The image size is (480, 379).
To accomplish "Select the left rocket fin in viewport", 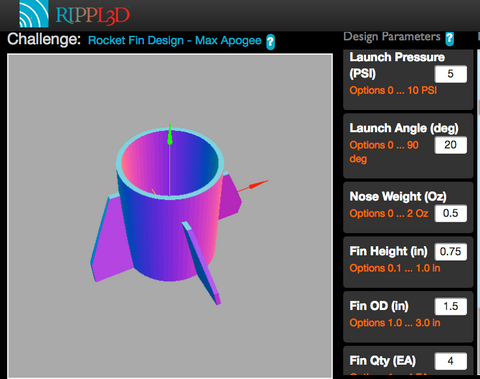I will [x=106, y=239].
